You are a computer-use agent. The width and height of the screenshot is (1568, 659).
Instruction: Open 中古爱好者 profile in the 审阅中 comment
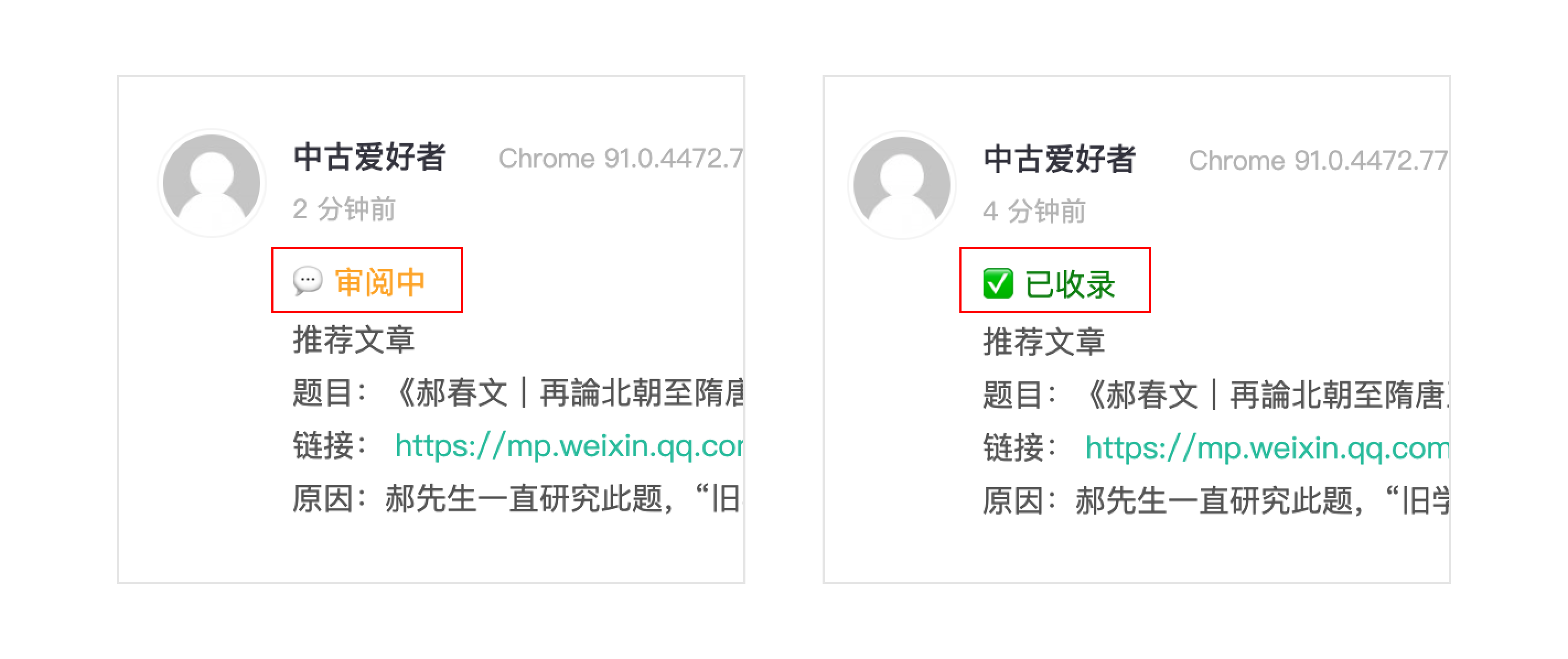click(369, 157)
